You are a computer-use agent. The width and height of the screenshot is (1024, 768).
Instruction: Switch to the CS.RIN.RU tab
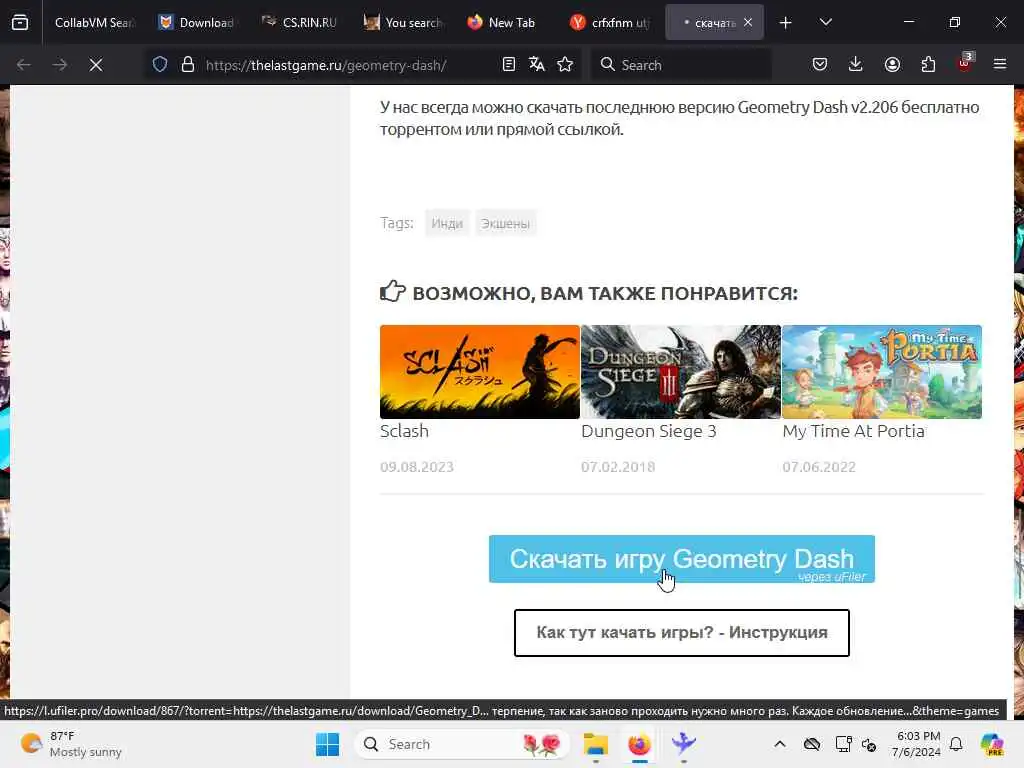click(300, 22)
